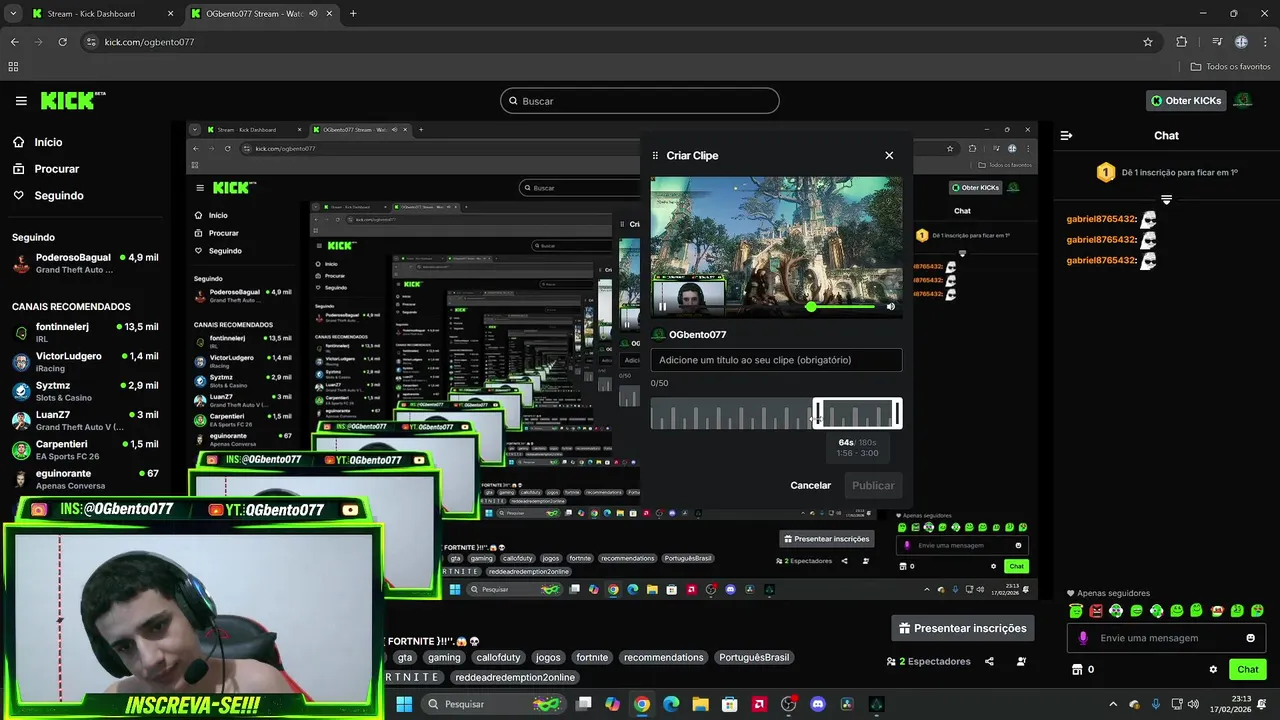Click the Pesquisar taskbar search box

click(494, 704)
